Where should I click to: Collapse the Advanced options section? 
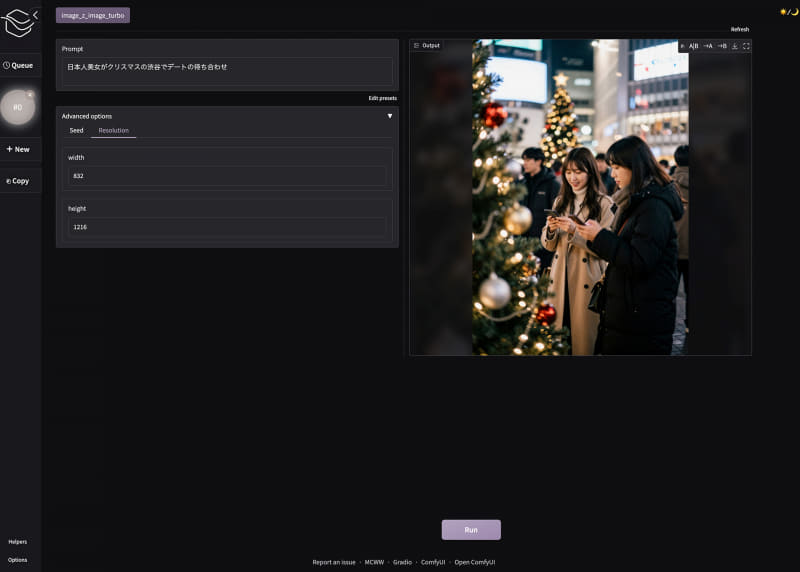(390, 116)
